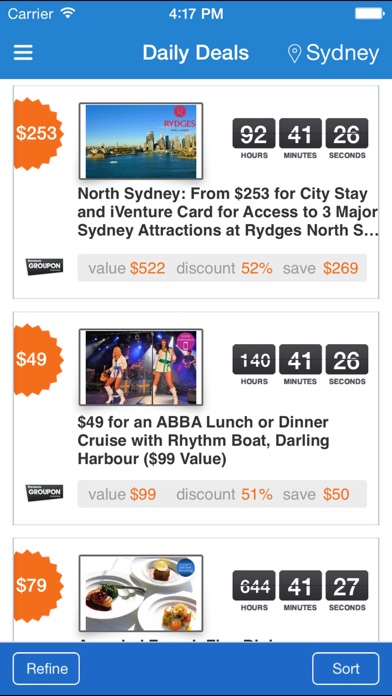The width and height of the screenshot is (392, 696).
Task: Tap Groupon logo on Rydges deal
Action: click(44, 267)
